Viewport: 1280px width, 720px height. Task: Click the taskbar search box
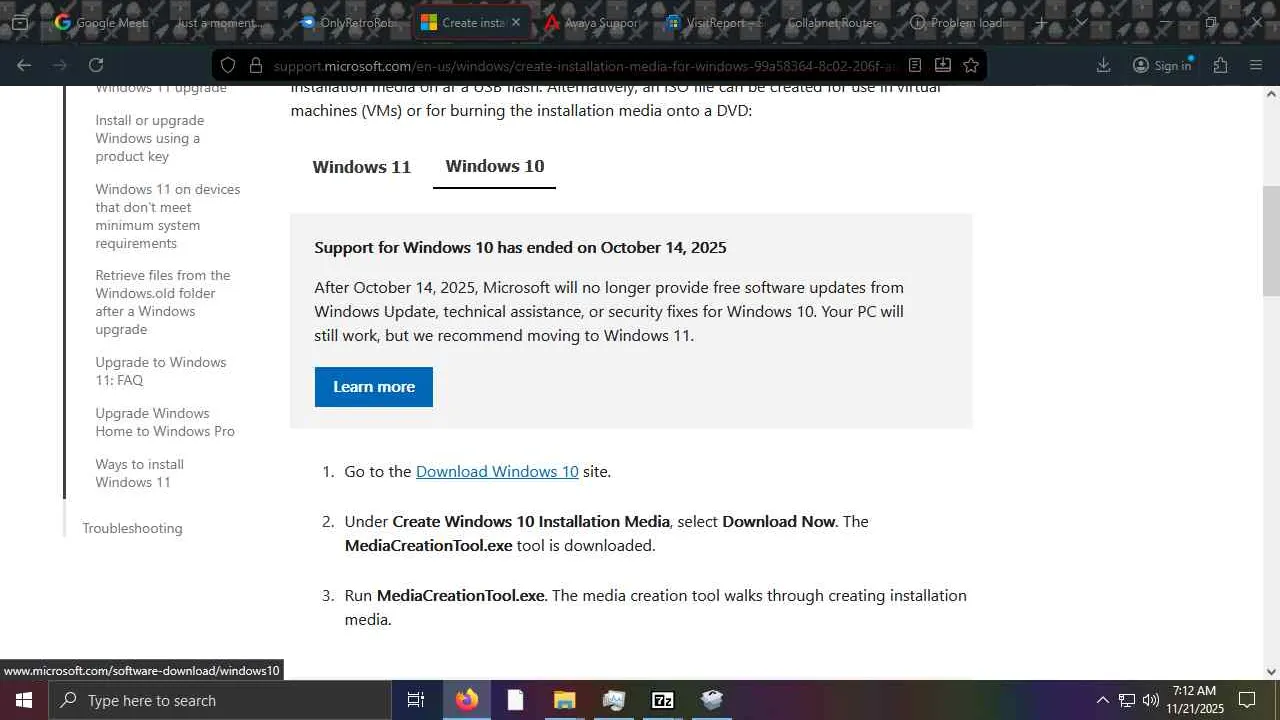[x=219, y=700]
